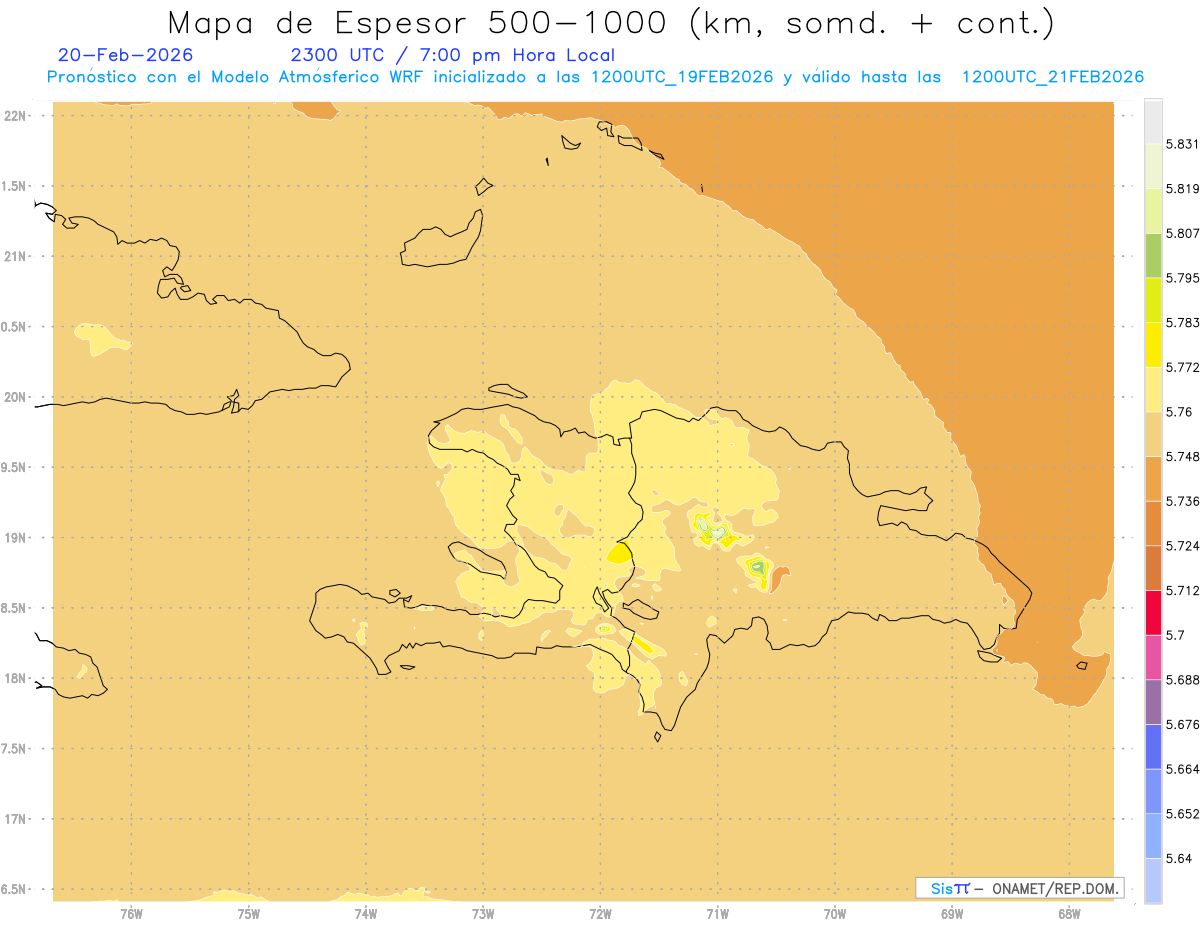
Task: Click the longitude label '68W'
Action: pyautogui.click(x=1069, y=913)
